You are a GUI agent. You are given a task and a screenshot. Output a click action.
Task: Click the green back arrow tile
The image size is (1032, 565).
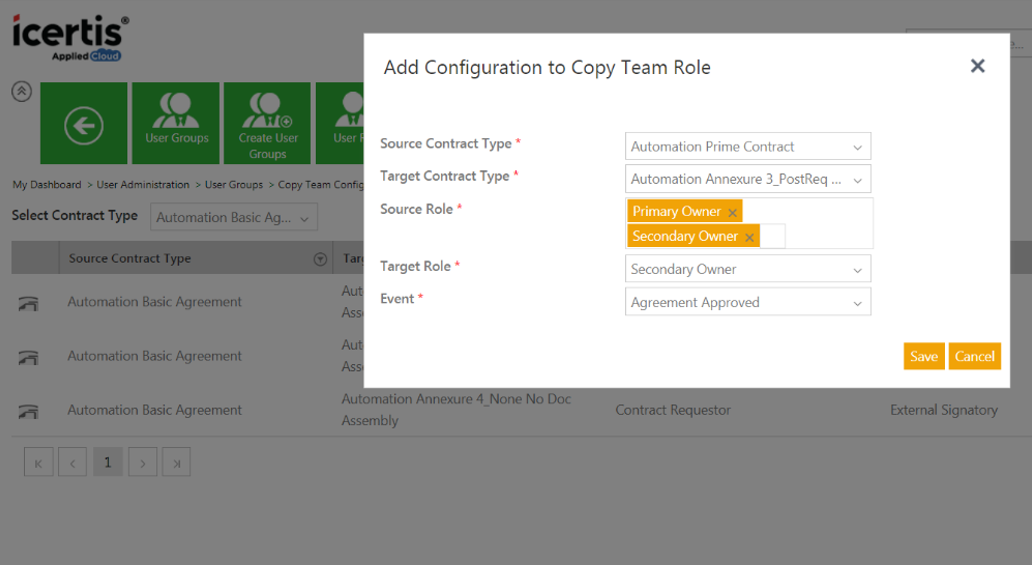84,124
